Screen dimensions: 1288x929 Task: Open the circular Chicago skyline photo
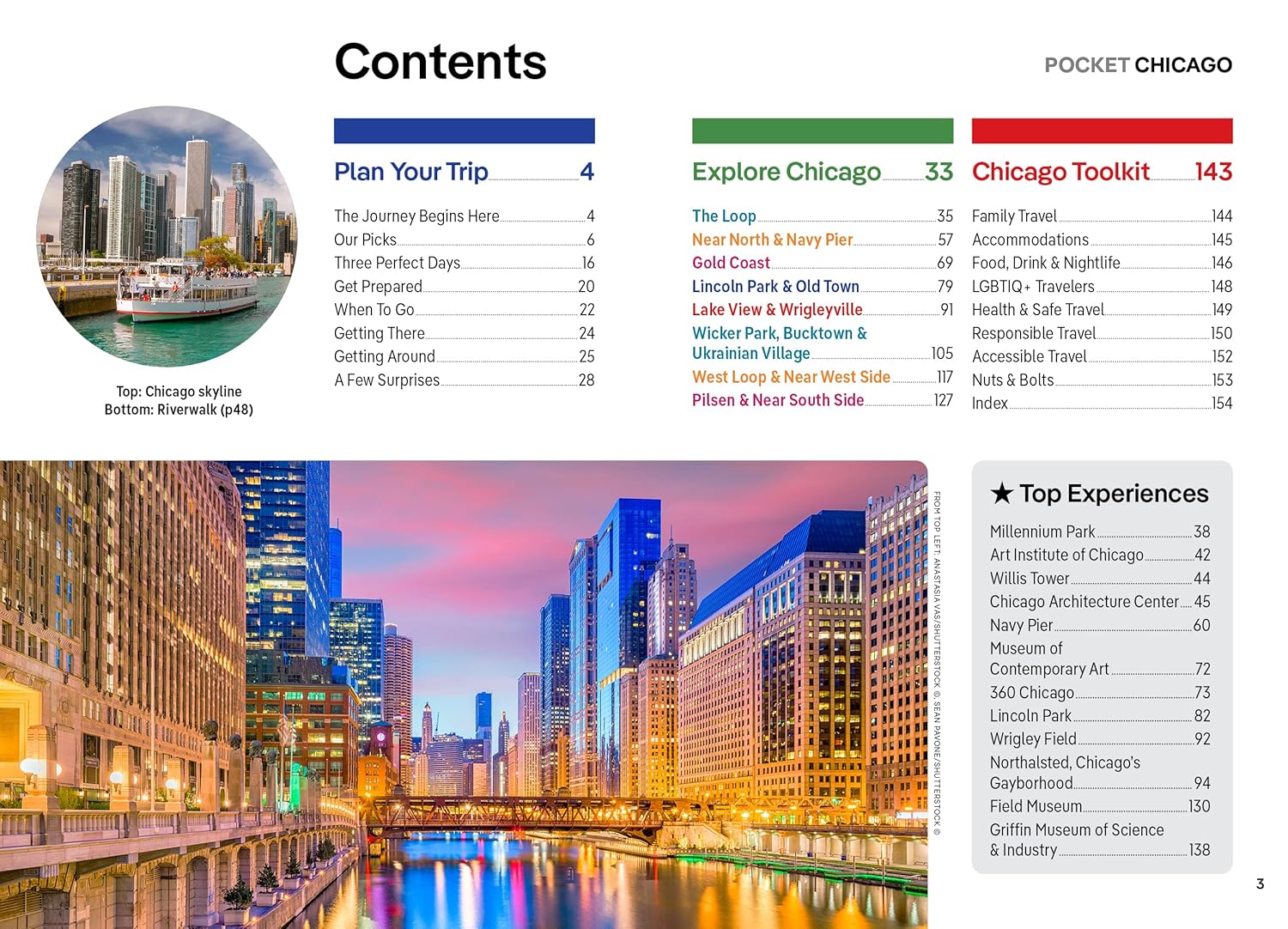(x=167, y=236)
